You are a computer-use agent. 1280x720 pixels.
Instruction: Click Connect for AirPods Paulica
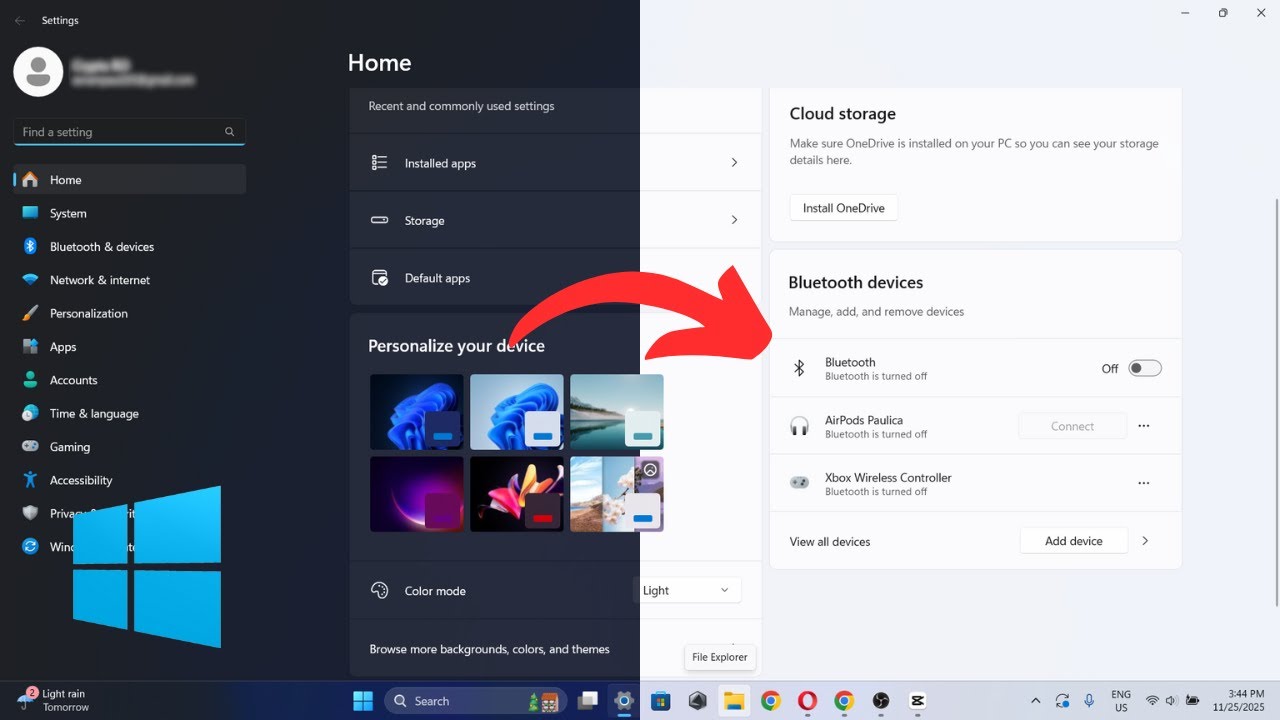coord(1073,426)
